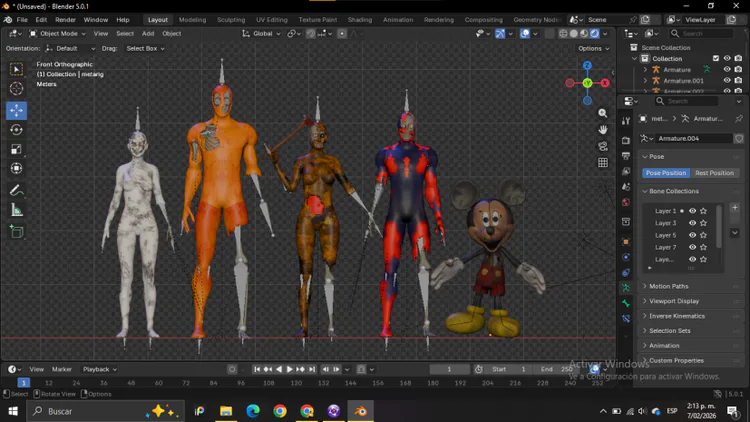Click the End frame value field
Image resolution: width=750 pixels, height=422 pixels.
click(556, 369)
